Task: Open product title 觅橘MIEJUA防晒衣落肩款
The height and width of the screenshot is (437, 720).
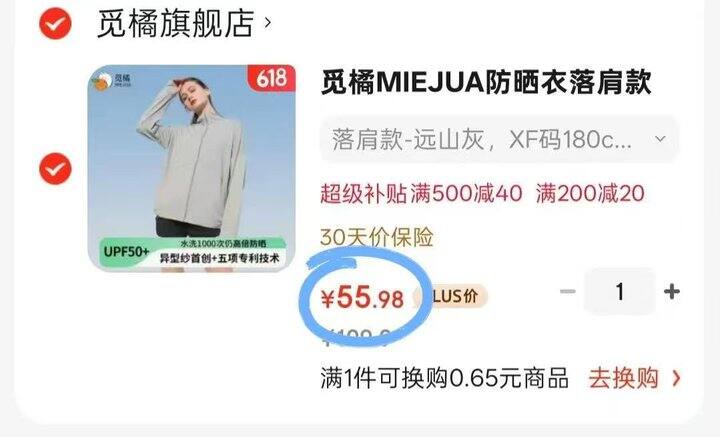Action: click(486, 83)
